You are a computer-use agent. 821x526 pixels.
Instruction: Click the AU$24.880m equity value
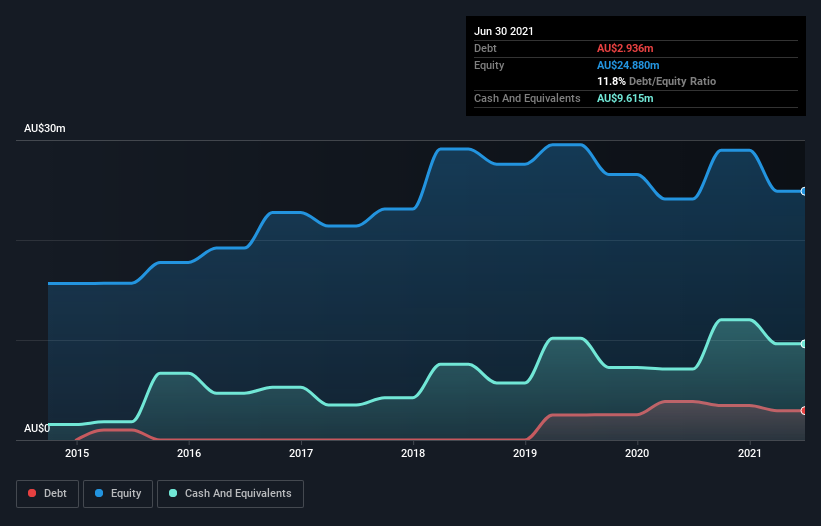click(x=628, y=65)
